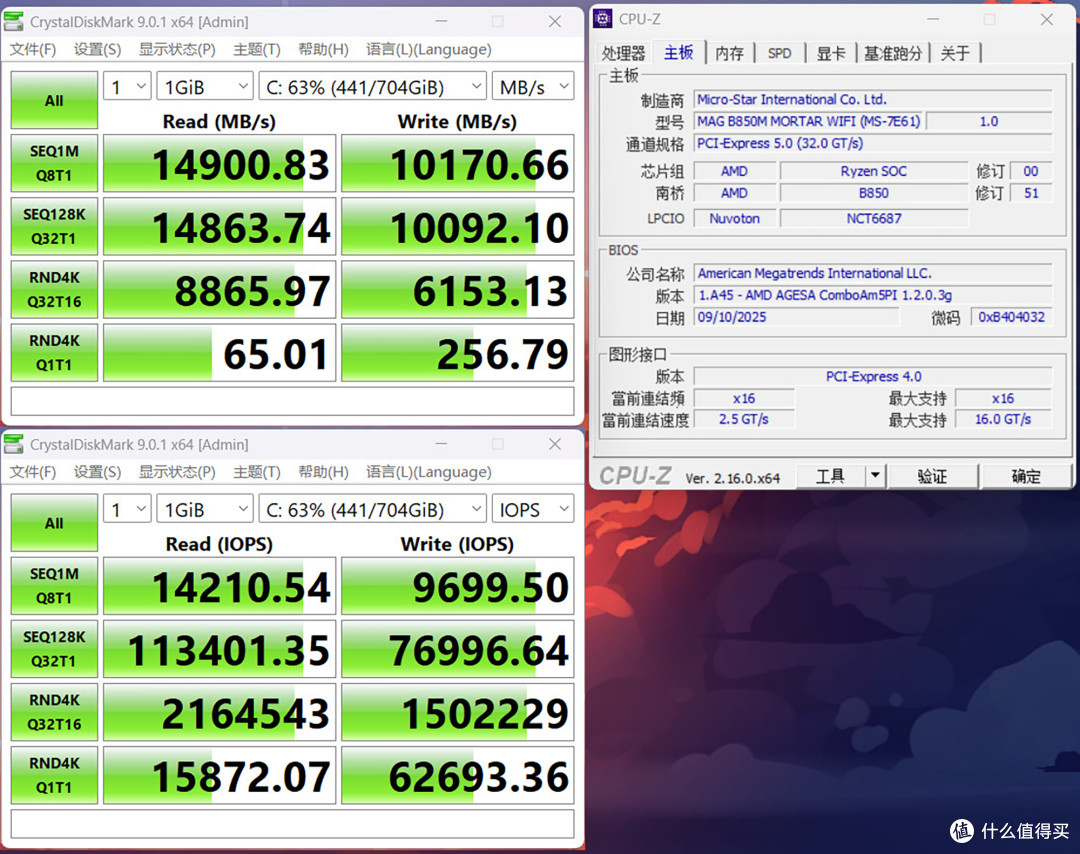Screen dimensions: 1080x854
Task: Open CPU-Z tools dropdown arrow
Action: tap(875, 475)
